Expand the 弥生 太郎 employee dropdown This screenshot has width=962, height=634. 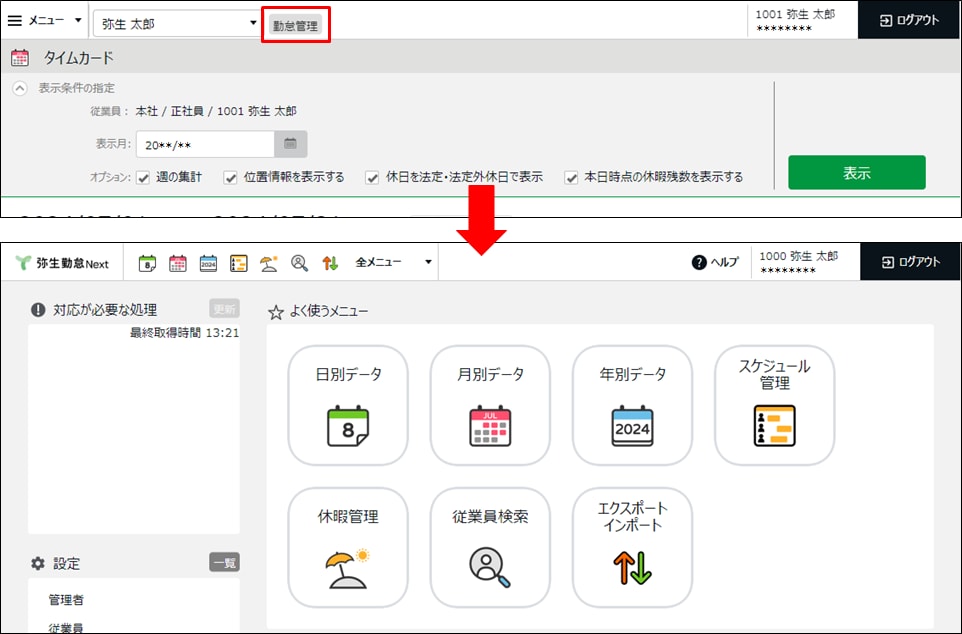click(x=177, y=23)
